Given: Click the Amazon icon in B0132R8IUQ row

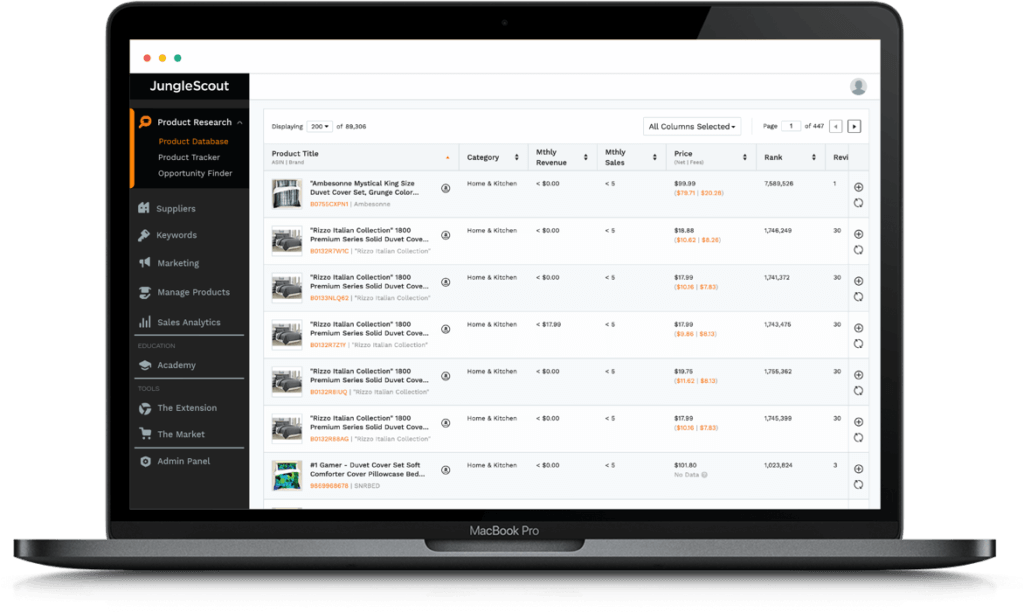Looking at the screenshot, I should 445,376.
